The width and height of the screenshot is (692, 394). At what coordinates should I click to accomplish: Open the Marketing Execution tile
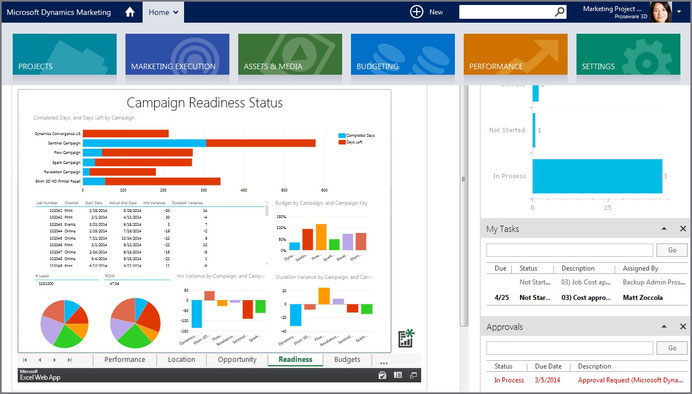[x=177, y=54]
